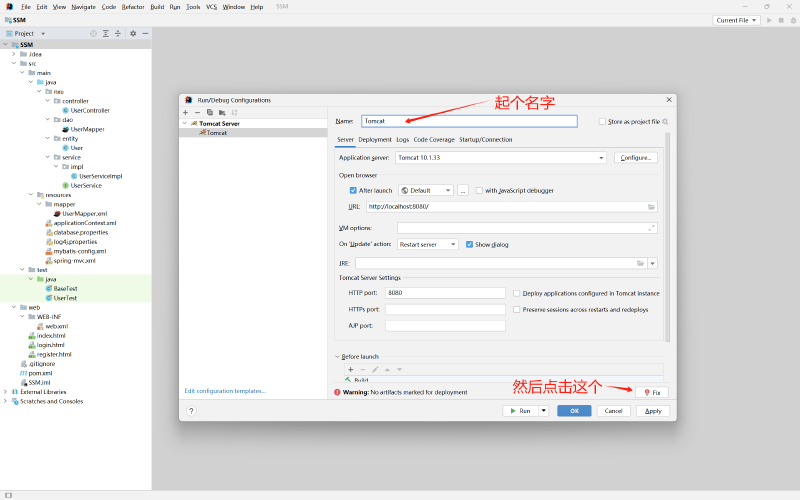This screenshot has height=500, width=800.
Task: Open the help question mark button
Action: [x=191, y=411]
